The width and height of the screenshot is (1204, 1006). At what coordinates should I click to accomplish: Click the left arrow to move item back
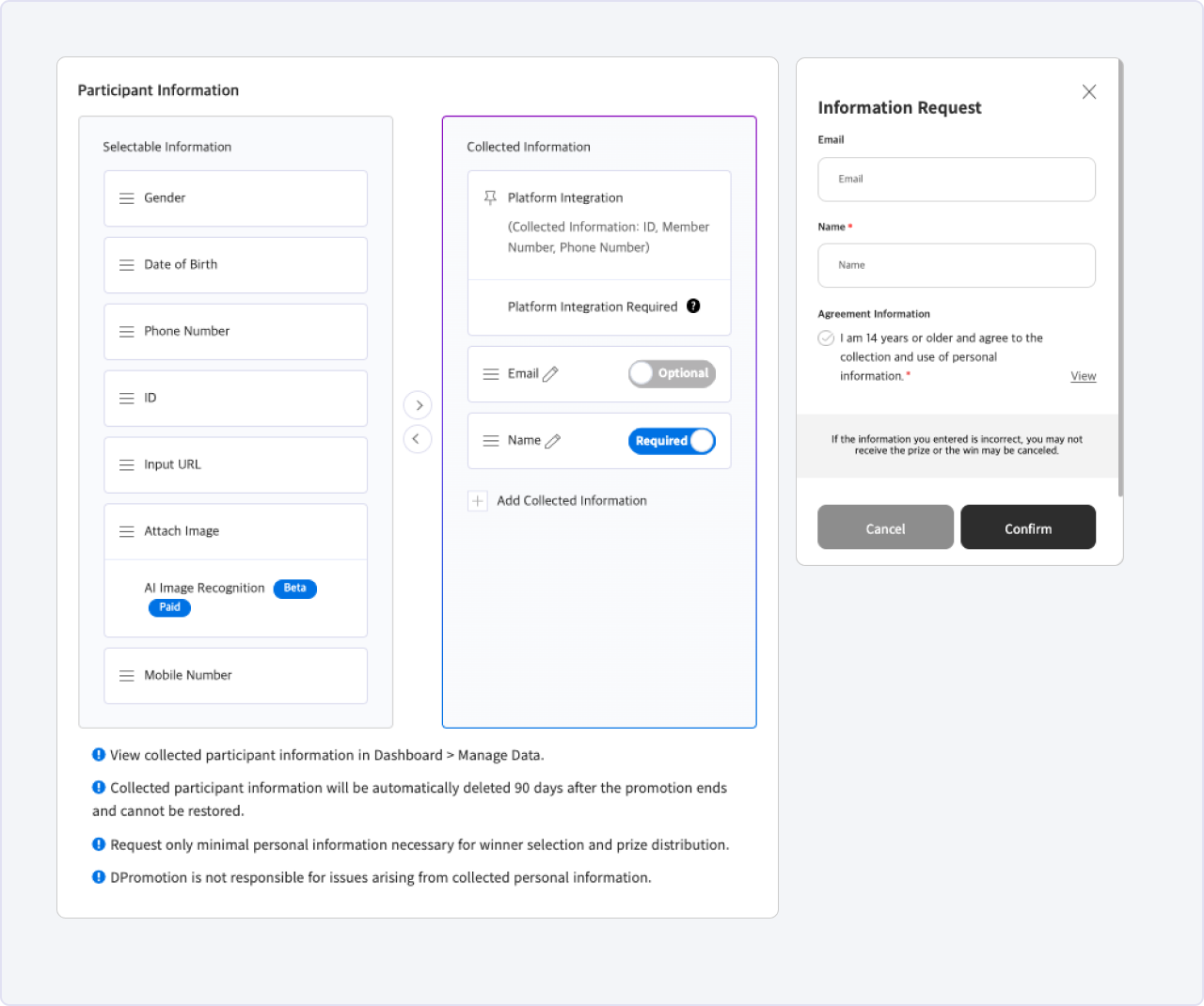pos(418,439)
